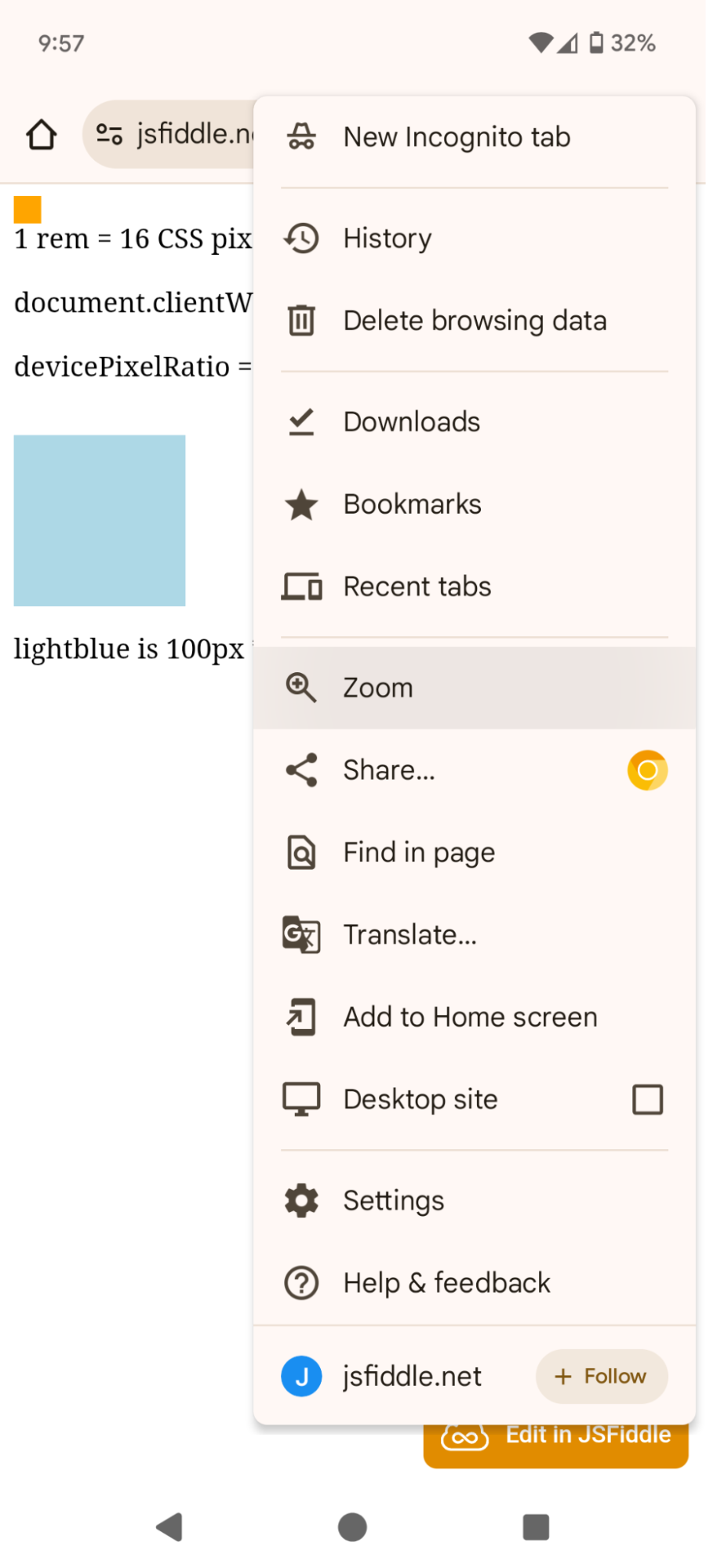Tap the Home icon in toolbar

42,134
